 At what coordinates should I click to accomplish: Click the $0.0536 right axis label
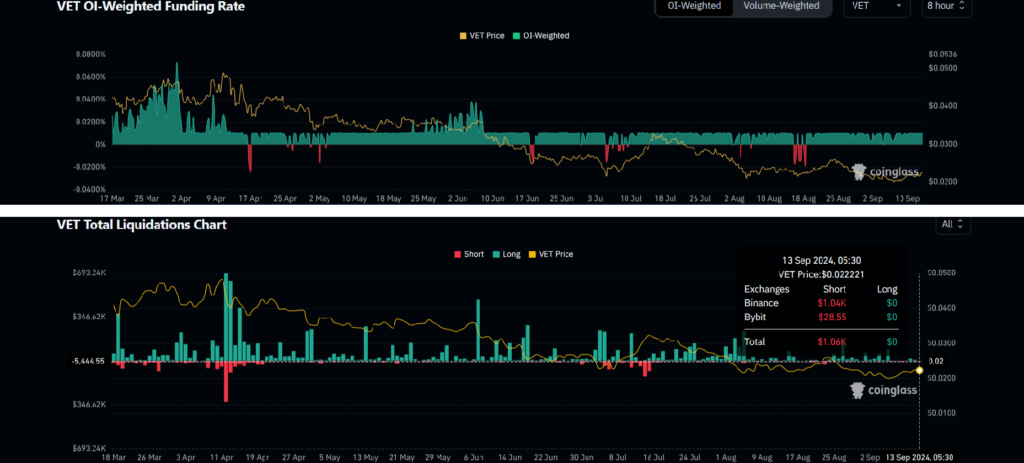click(x=942, y=54)
